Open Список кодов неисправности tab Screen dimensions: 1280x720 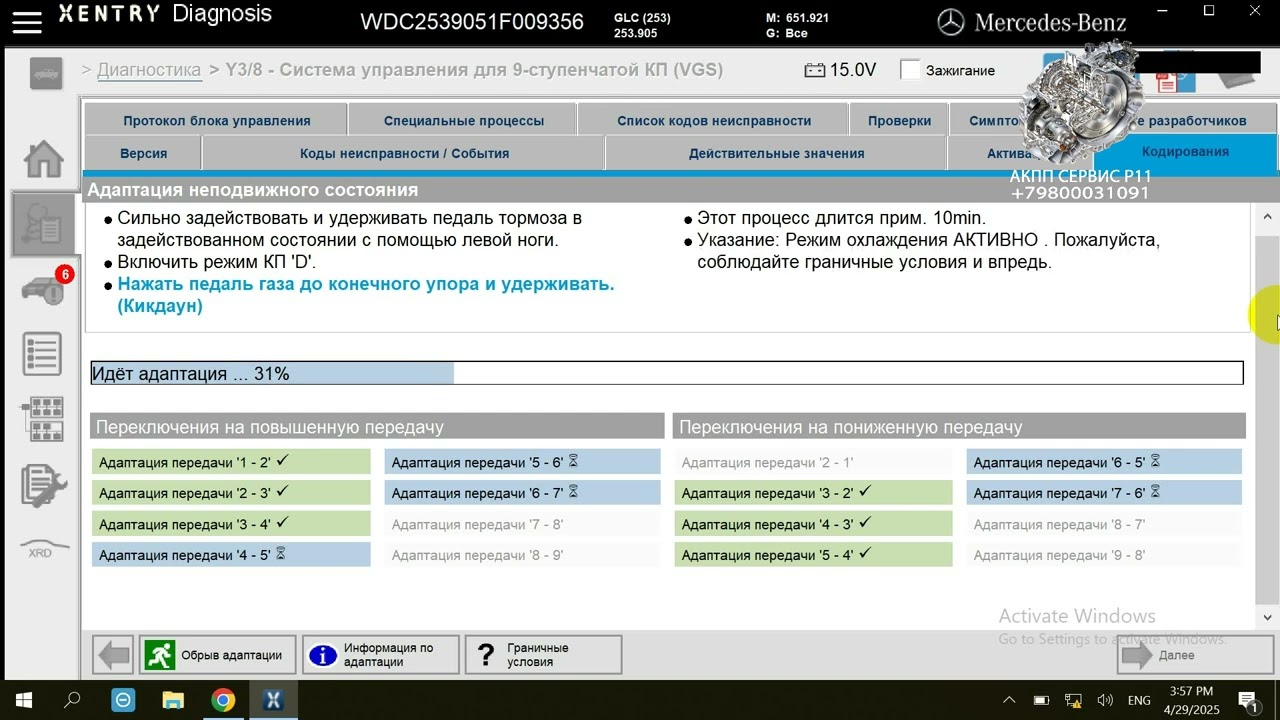tap(714, 120)
